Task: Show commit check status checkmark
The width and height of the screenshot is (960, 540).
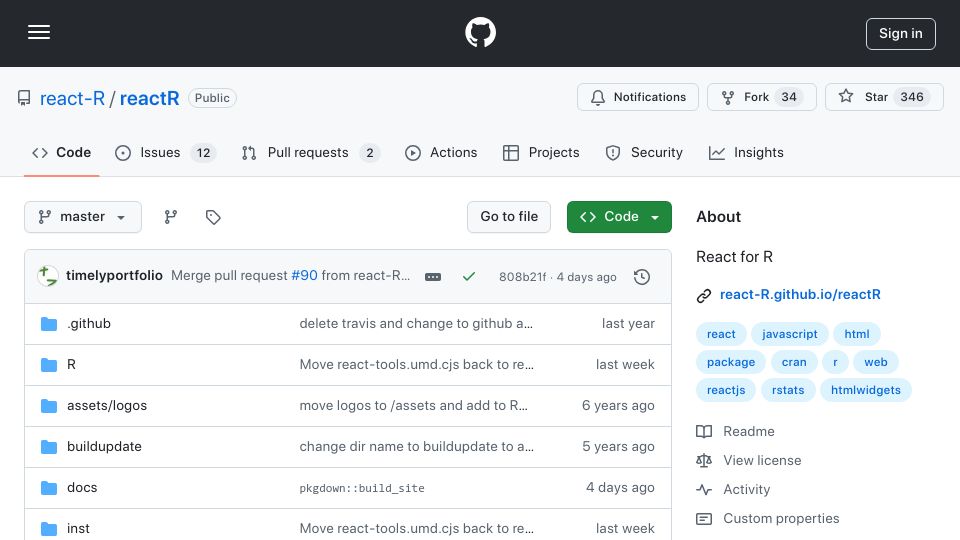Action: click(469, 277)
